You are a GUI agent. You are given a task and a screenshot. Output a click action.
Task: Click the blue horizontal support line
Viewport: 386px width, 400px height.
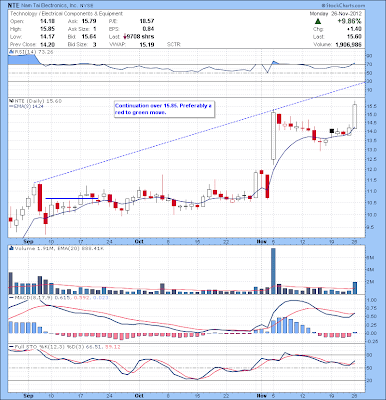coord(72,199)
